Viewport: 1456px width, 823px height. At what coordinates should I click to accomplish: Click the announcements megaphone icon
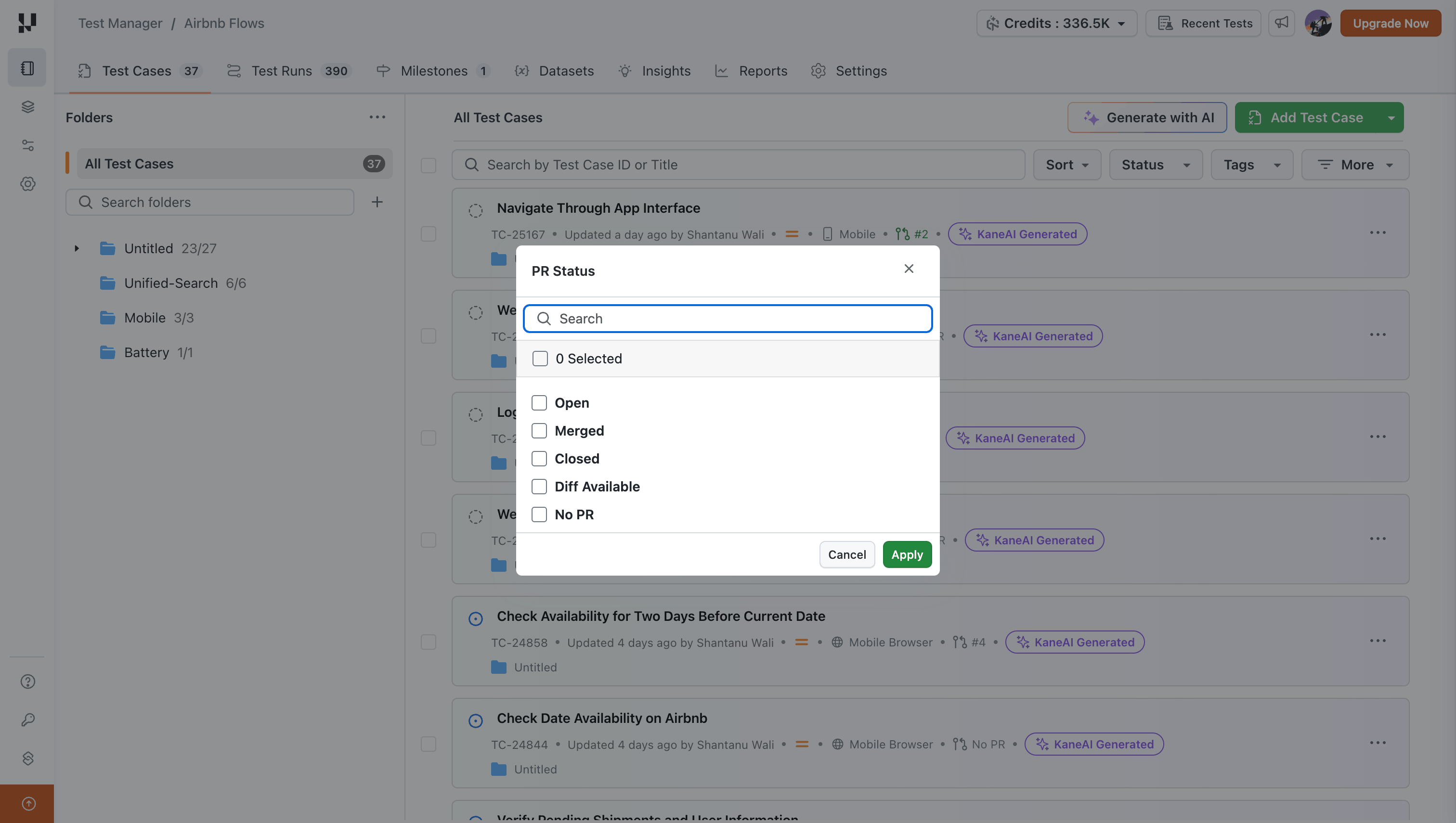point(1281,23)
